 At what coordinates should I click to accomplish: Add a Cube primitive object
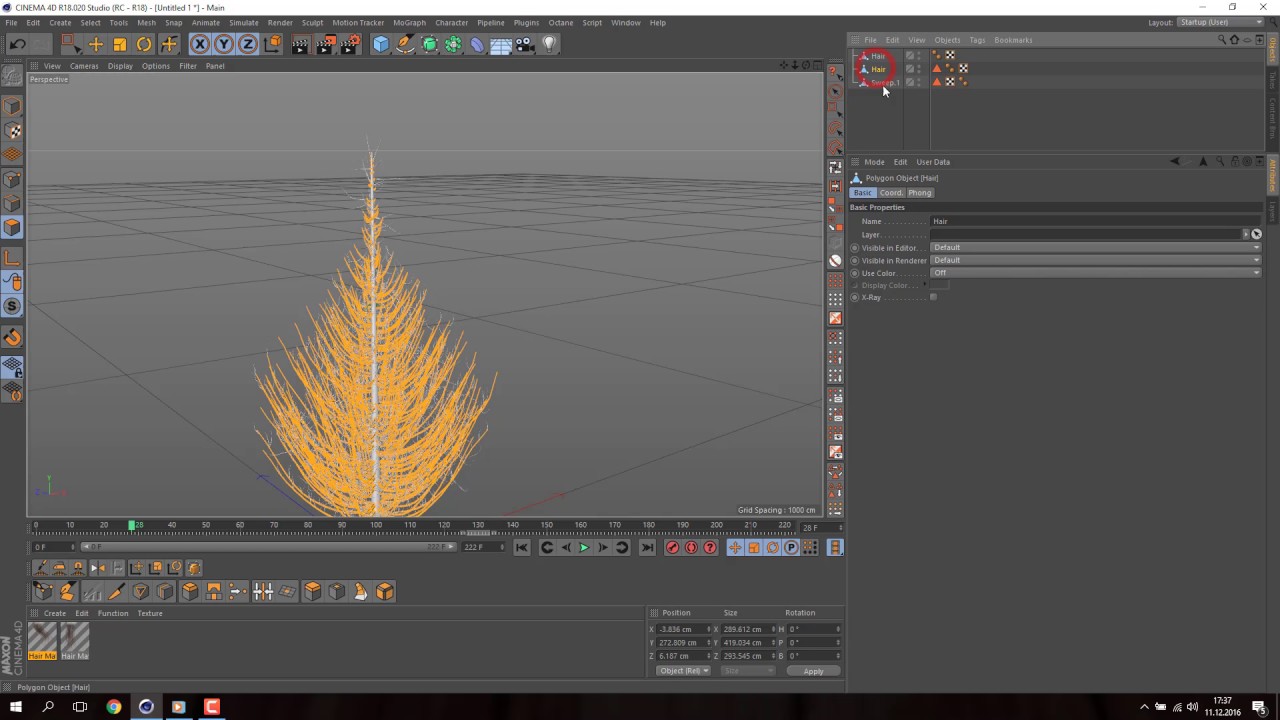(x=381, y=44)
